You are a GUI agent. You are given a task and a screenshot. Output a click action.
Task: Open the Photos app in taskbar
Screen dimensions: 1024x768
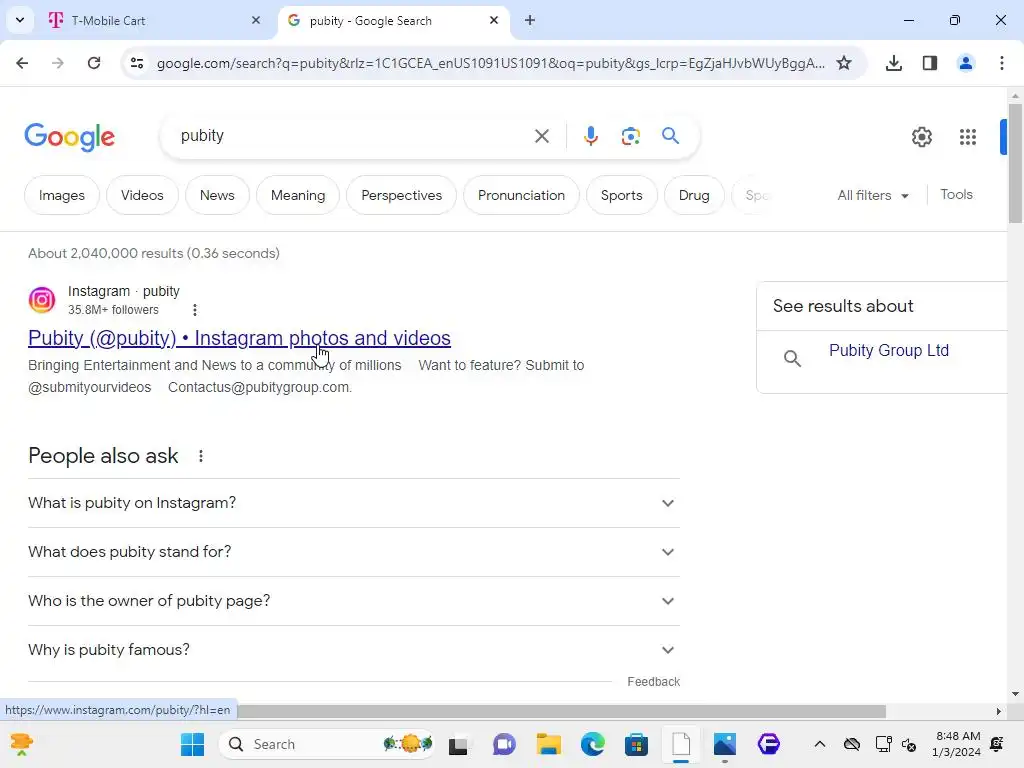point(724,744)
